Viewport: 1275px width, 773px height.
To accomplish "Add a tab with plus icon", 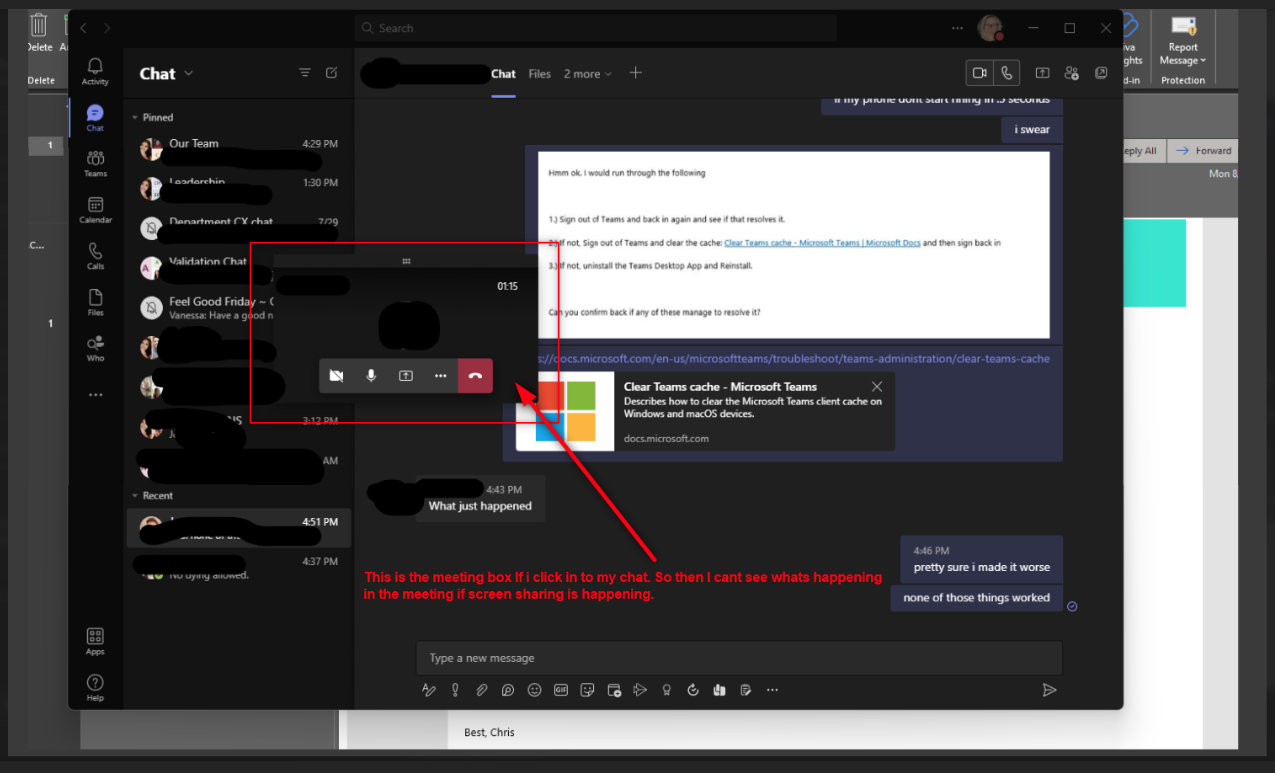I will (x=635, y=73).
